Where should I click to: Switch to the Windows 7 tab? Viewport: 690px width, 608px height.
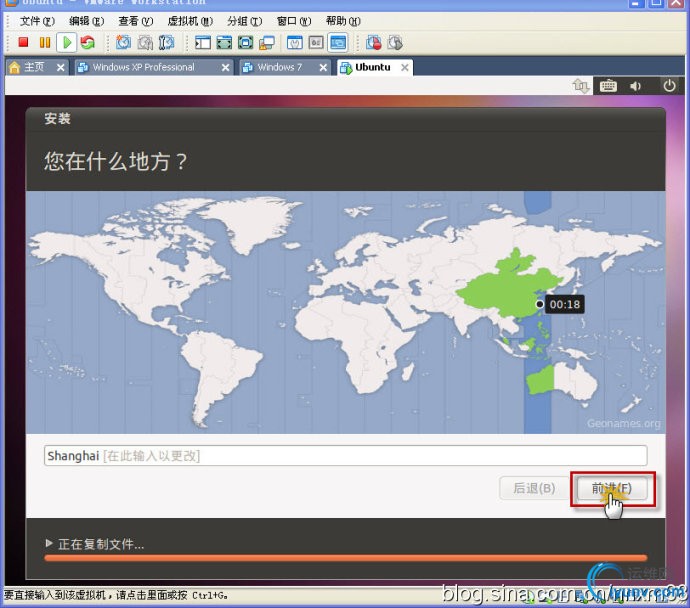[x=280, y=67]
